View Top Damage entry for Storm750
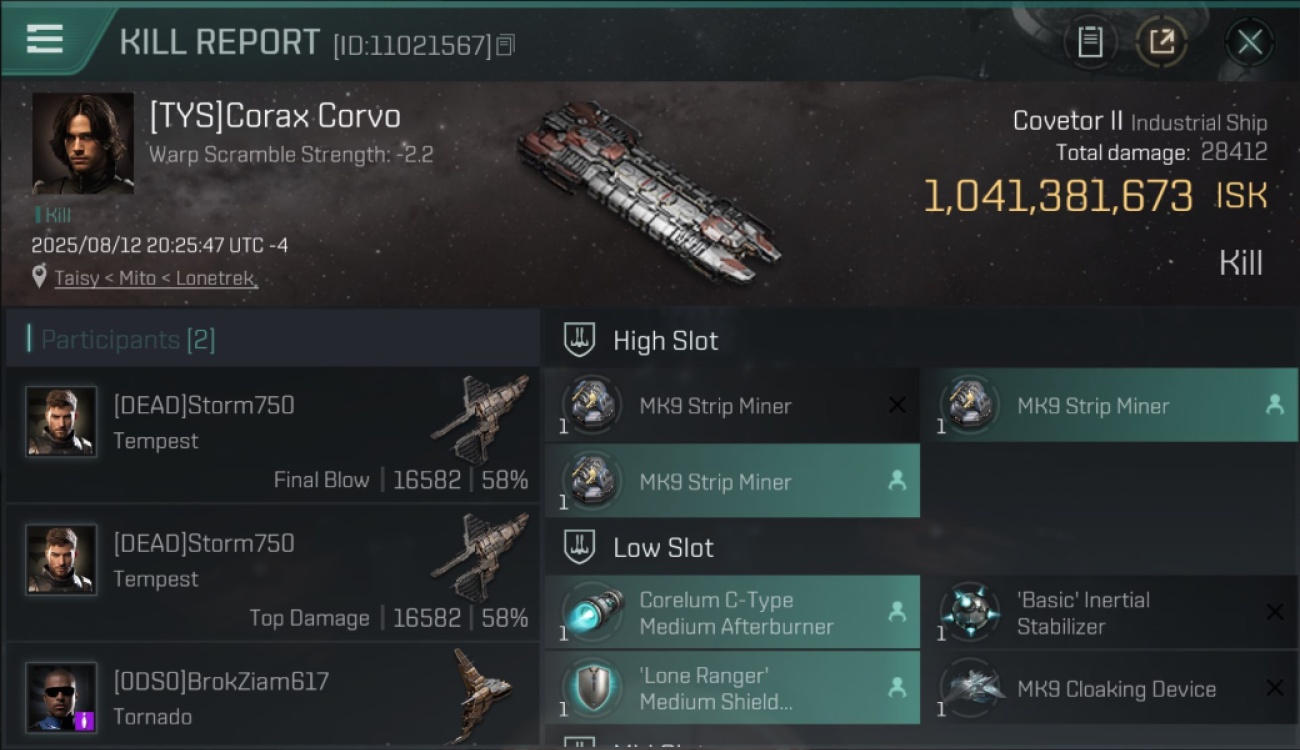The image size is (1300, 750). [x=273, y=573]
